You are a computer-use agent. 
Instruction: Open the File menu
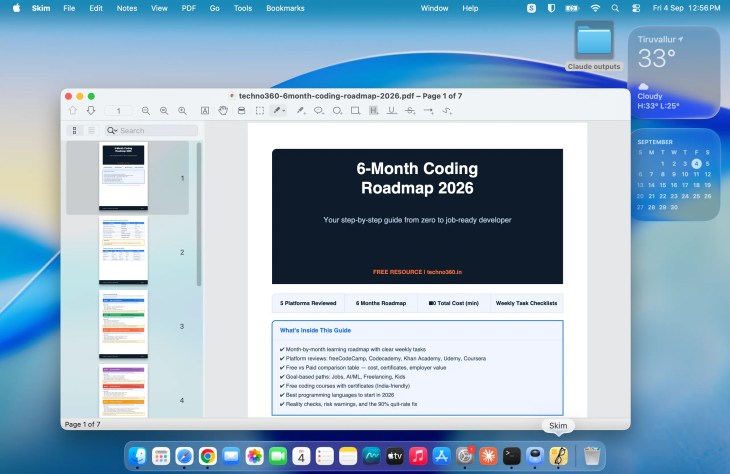69,8
